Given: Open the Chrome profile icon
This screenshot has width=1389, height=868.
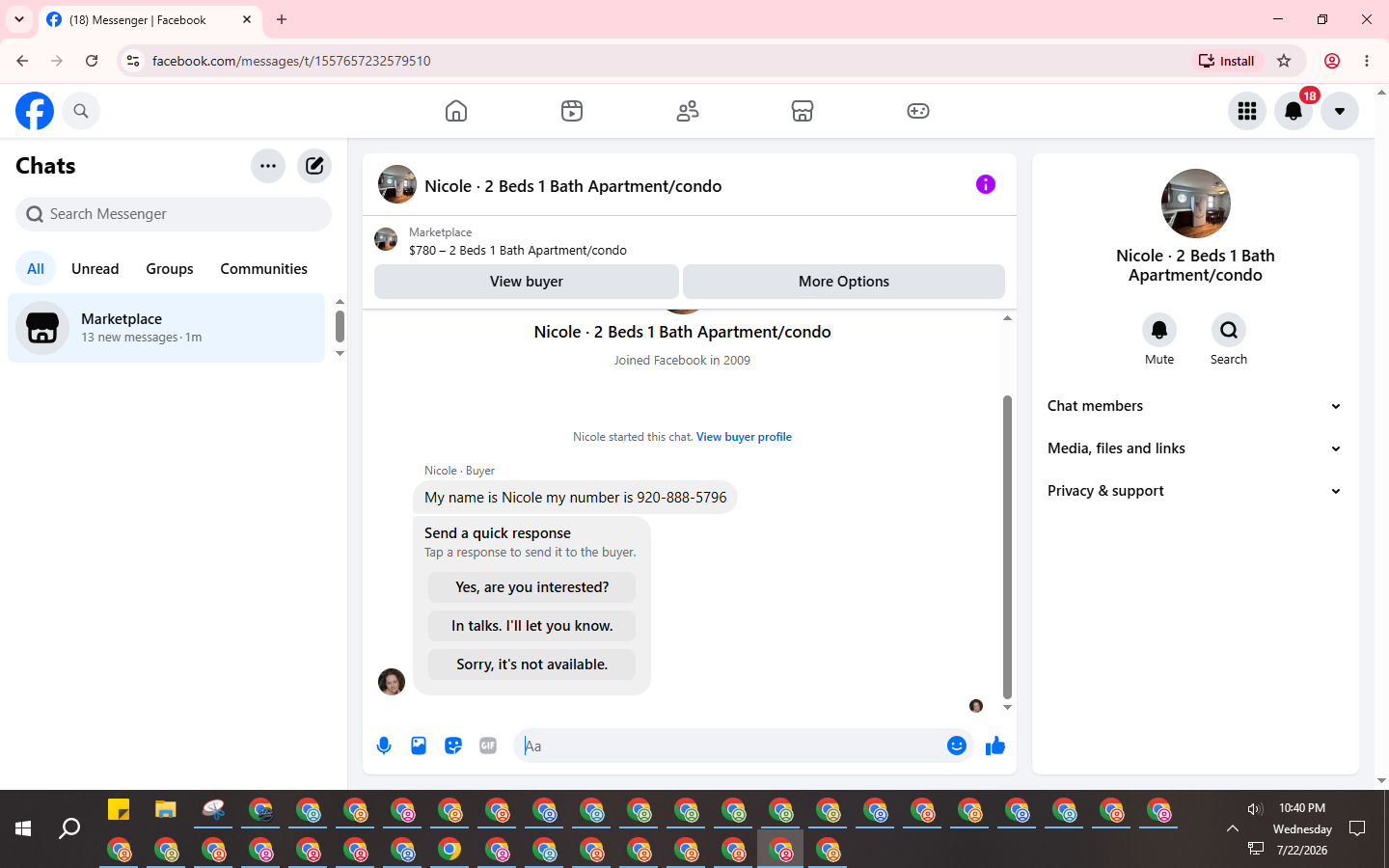Looking at the screenshot, I should [1332, 61].
